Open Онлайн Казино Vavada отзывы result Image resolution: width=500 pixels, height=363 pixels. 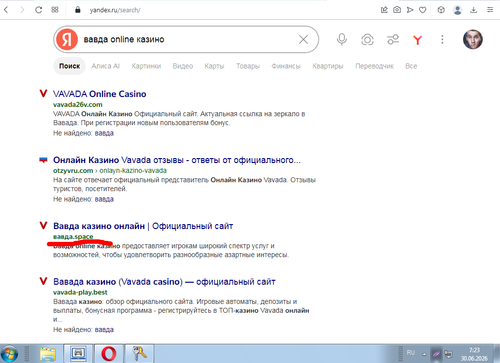(x=177, y=160)
